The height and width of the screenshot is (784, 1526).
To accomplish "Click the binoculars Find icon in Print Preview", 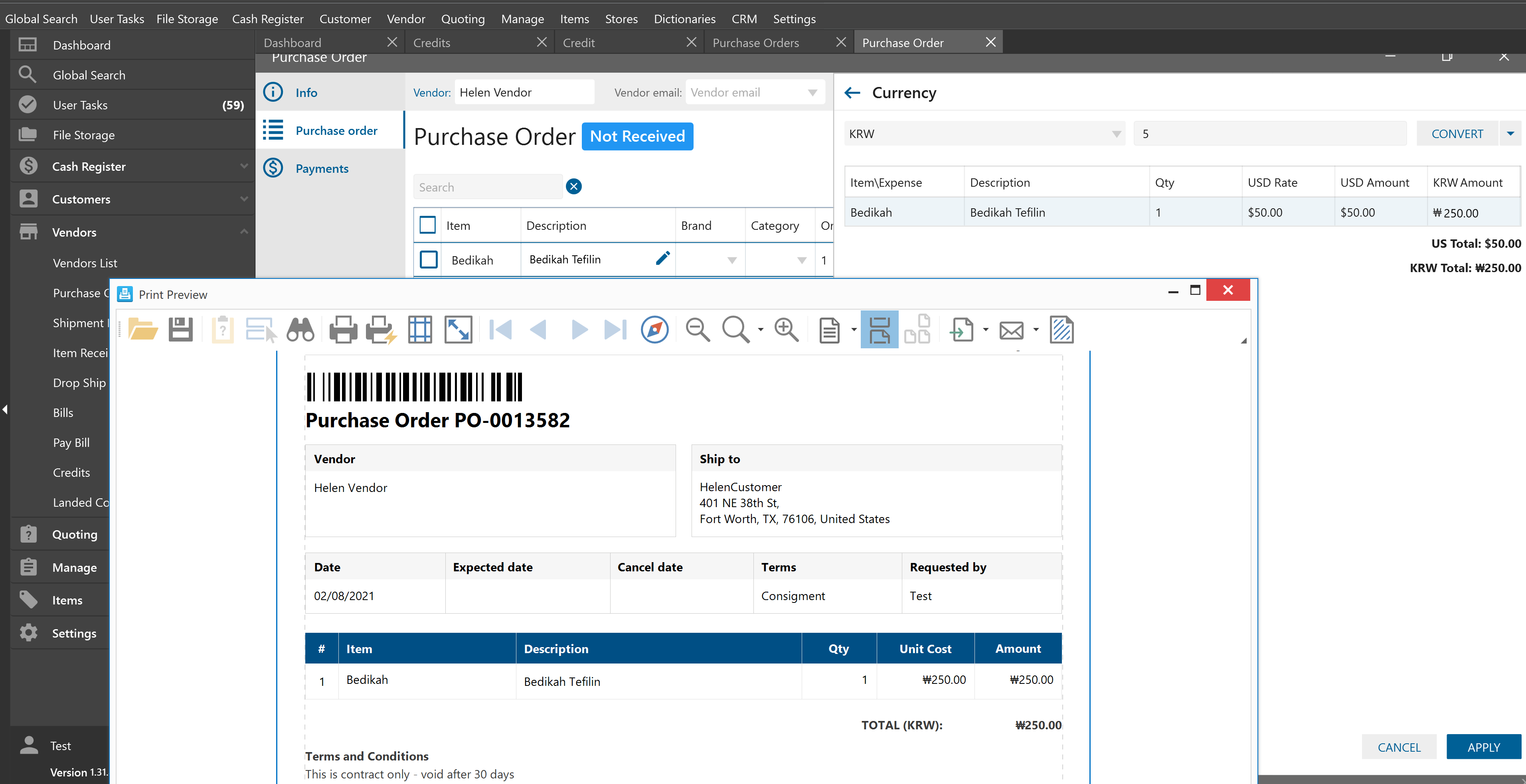I will (x=300, y=330).
